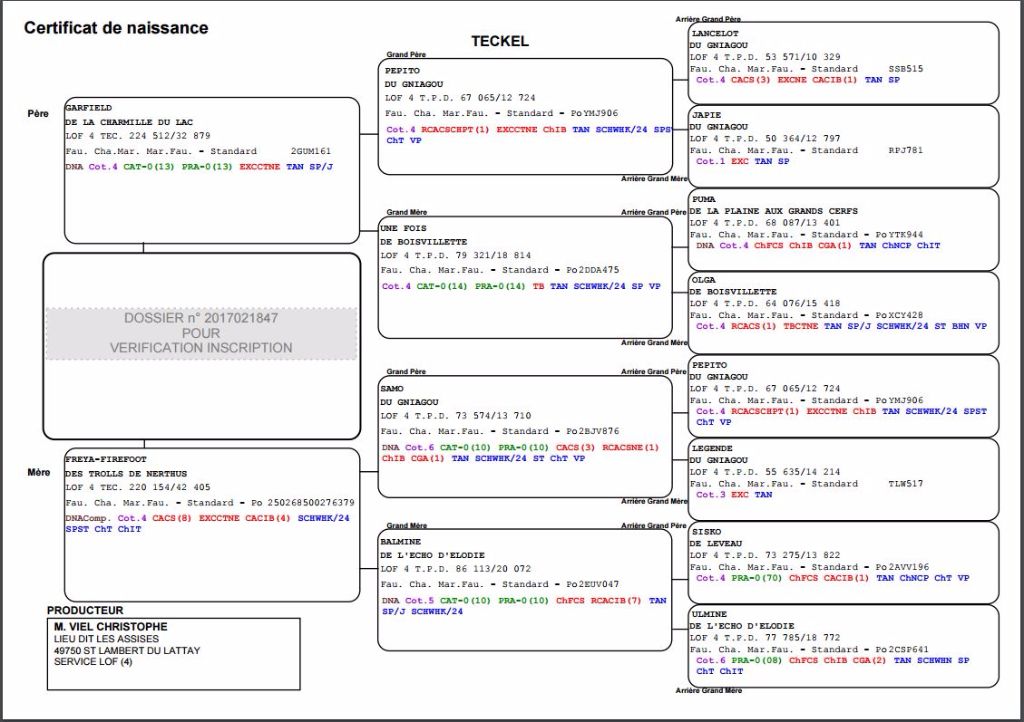This screenshot has height=722, width=1024.
Task: Click the OLGA ancestor name
Action: (x=704, y=279)
